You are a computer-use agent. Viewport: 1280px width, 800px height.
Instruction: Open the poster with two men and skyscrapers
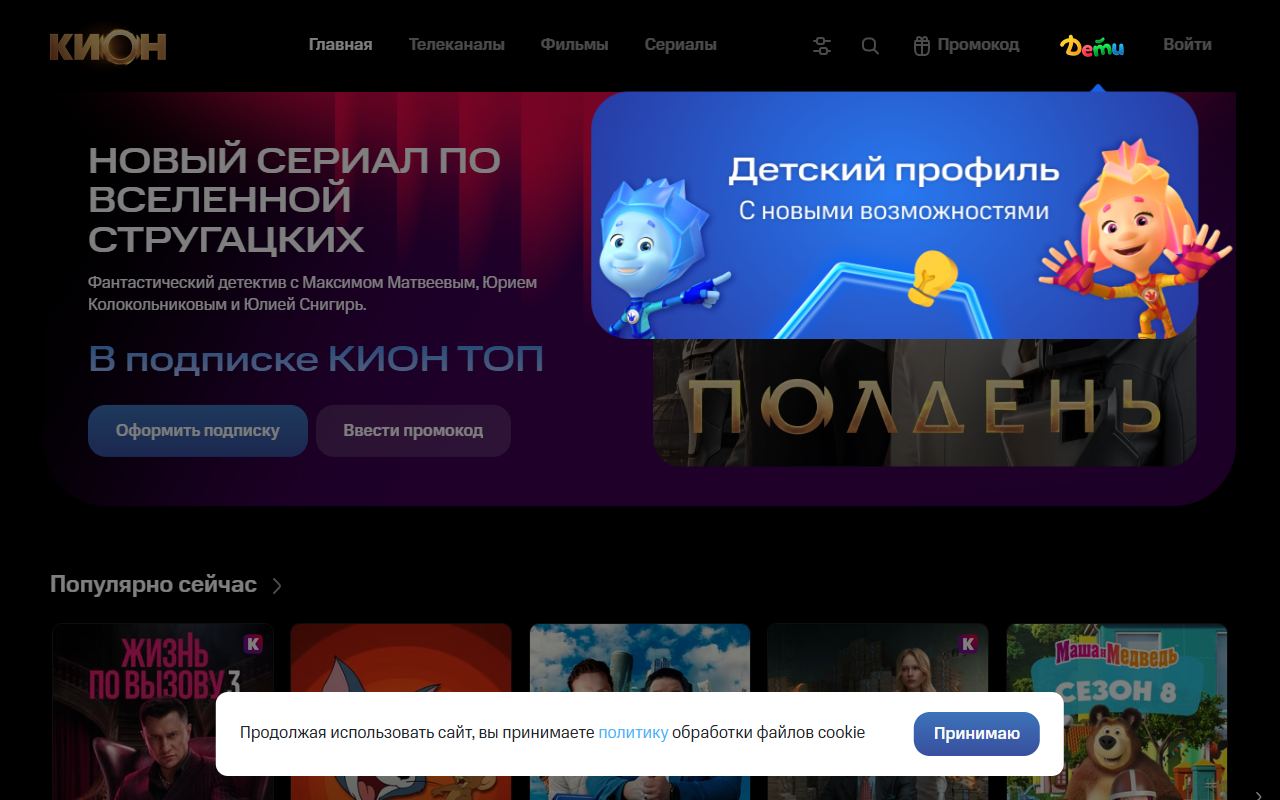tap(640, 712)
